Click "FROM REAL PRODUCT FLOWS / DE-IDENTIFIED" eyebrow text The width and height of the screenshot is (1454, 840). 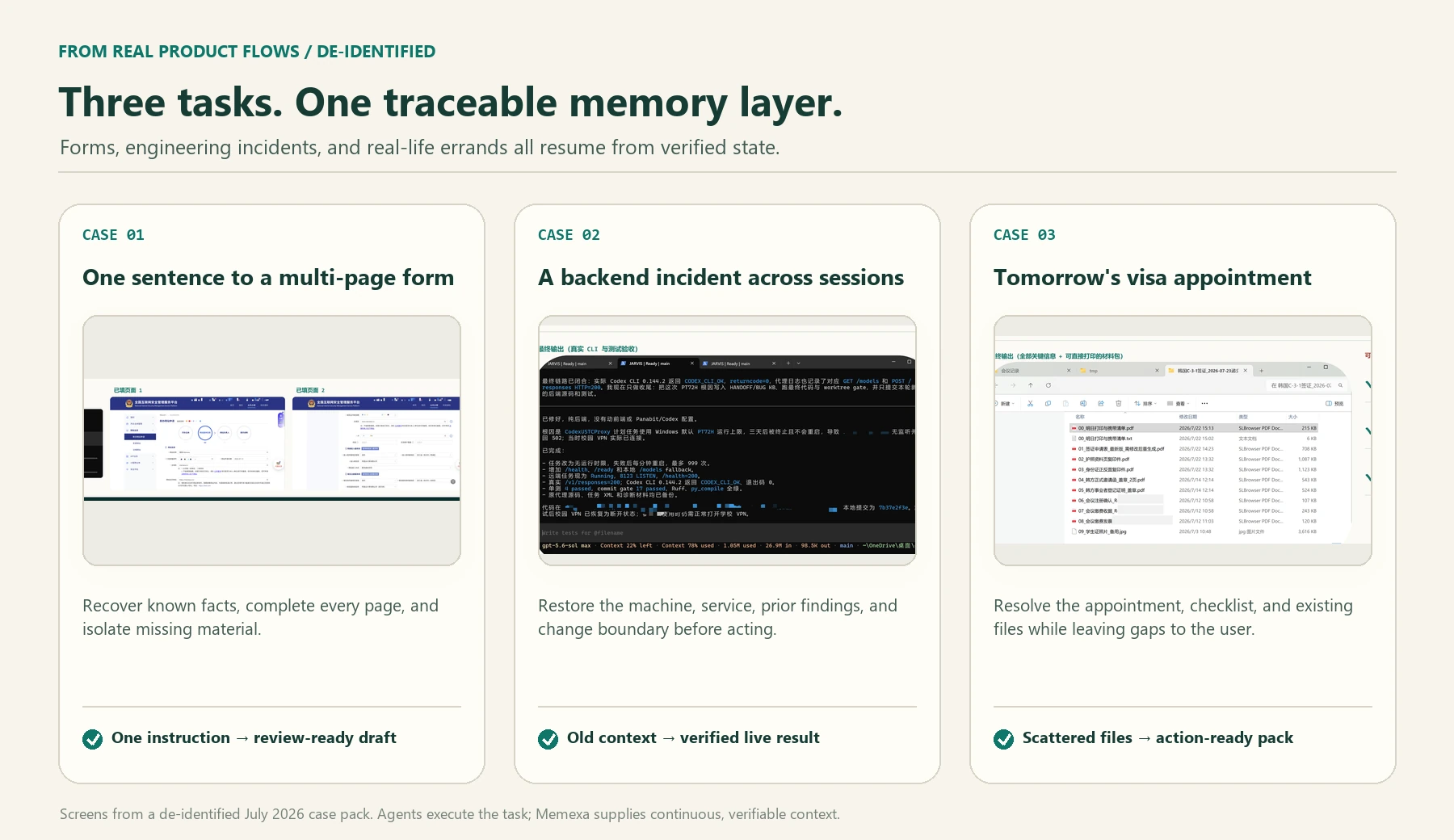pyautogui.click(x=246, y=52)
